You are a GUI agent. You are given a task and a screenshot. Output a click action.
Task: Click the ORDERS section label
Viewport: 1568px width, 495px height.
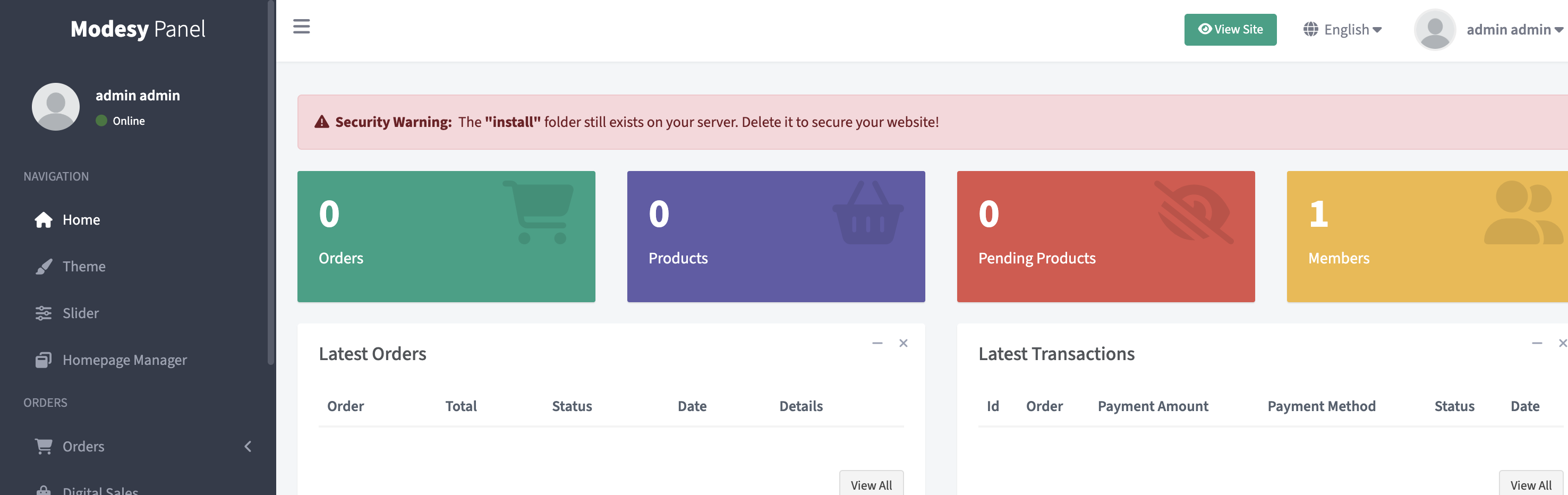[45, 403]
